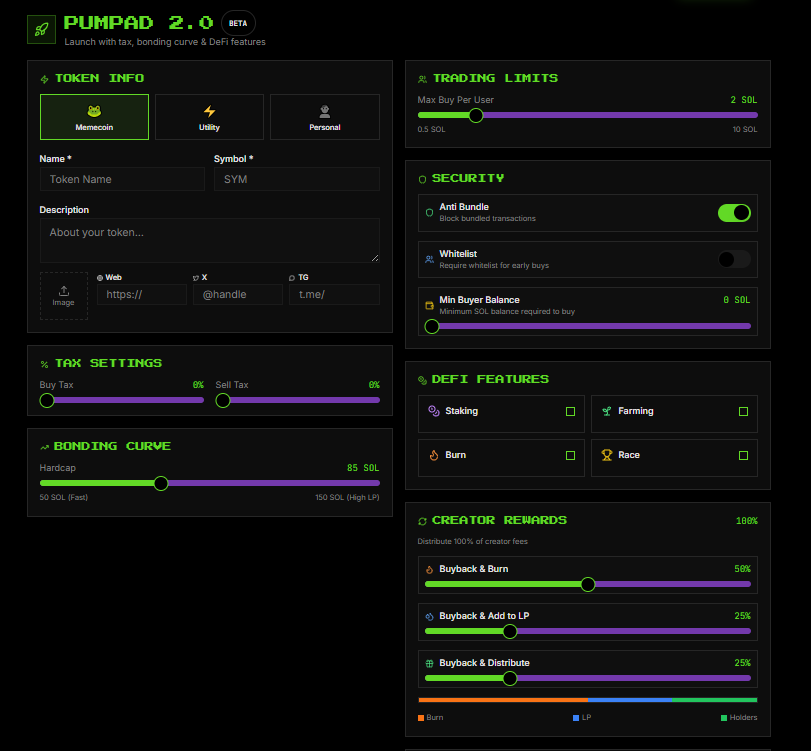811x751 pixels.
Task: Click the Whitelist users icon
Action: (x=429, y=259)
